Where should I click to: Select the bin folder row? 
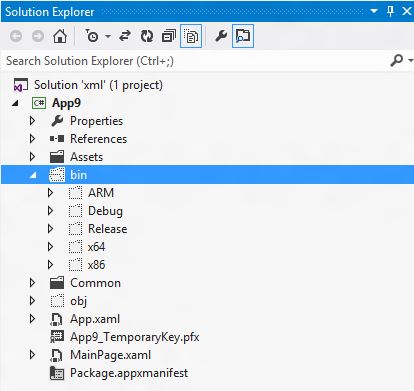pyautogui.click(x=207, y=175)
